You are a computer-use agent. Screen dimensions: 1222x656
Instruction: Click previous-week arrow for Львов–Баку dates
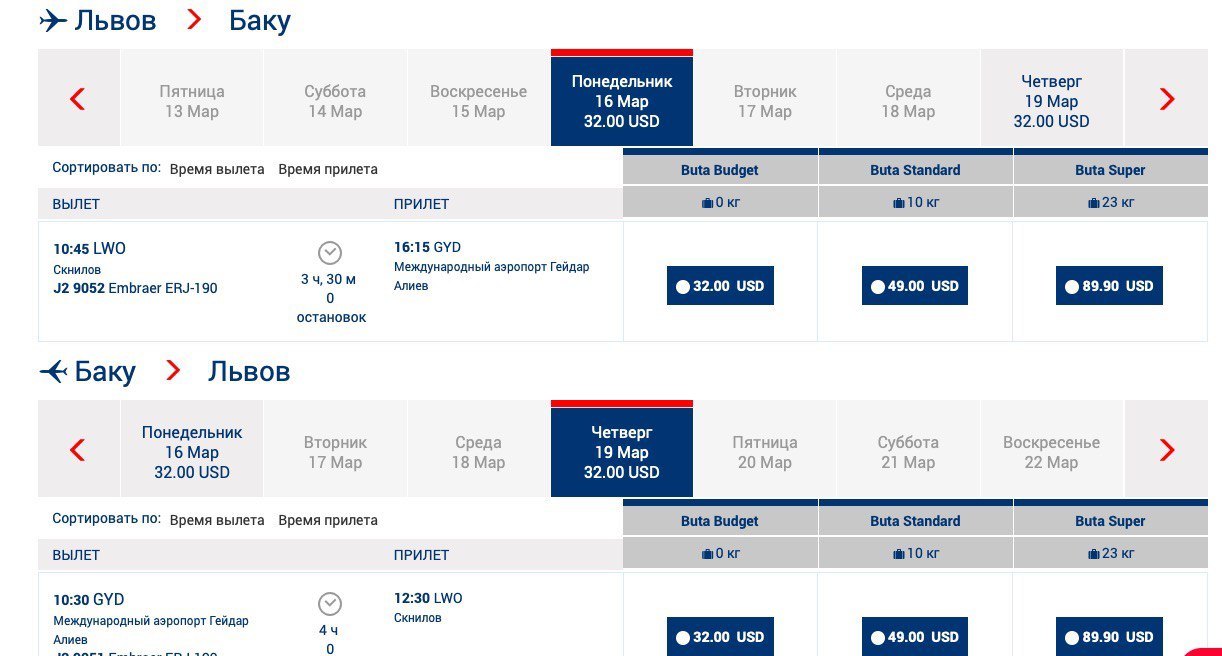(x=78, y=98)
